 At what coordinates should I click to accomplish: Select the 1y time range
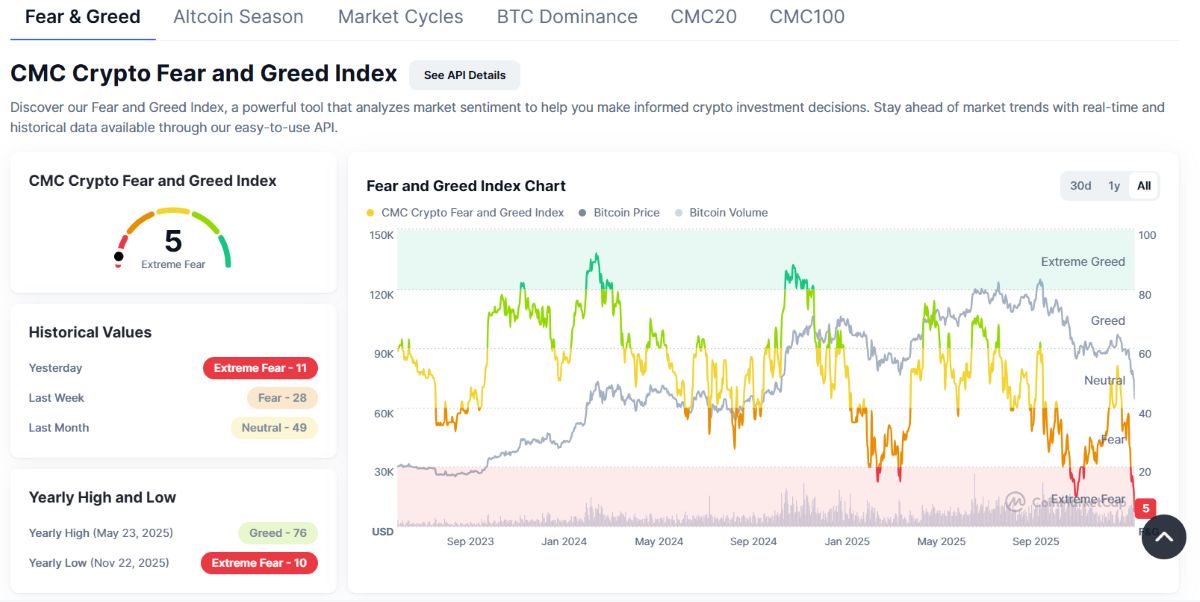(1112, 185)
